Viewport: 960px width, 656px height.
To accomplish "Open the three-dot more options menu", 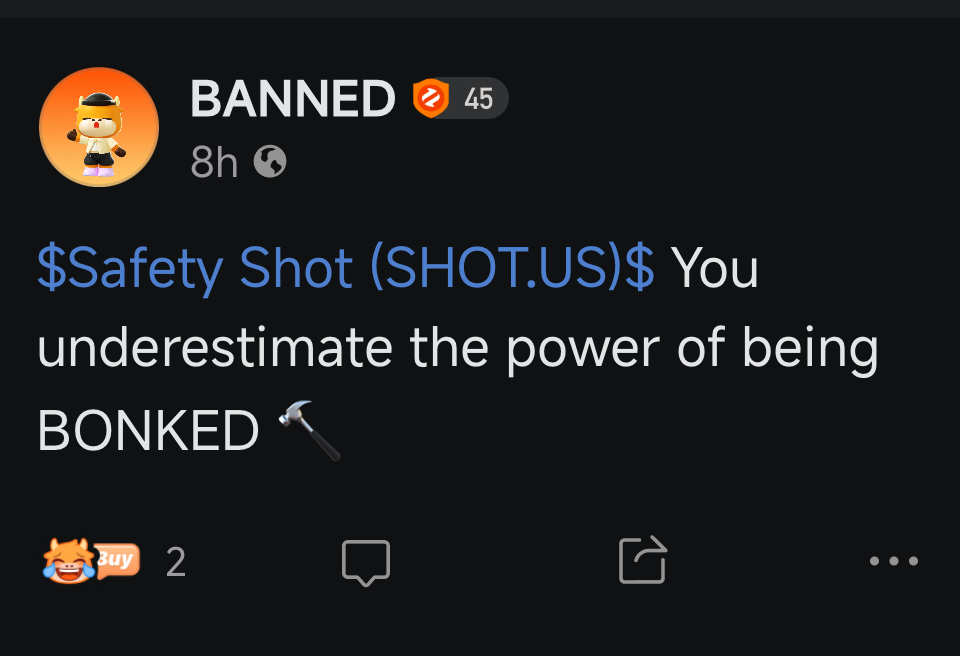I will pos(893,561).
